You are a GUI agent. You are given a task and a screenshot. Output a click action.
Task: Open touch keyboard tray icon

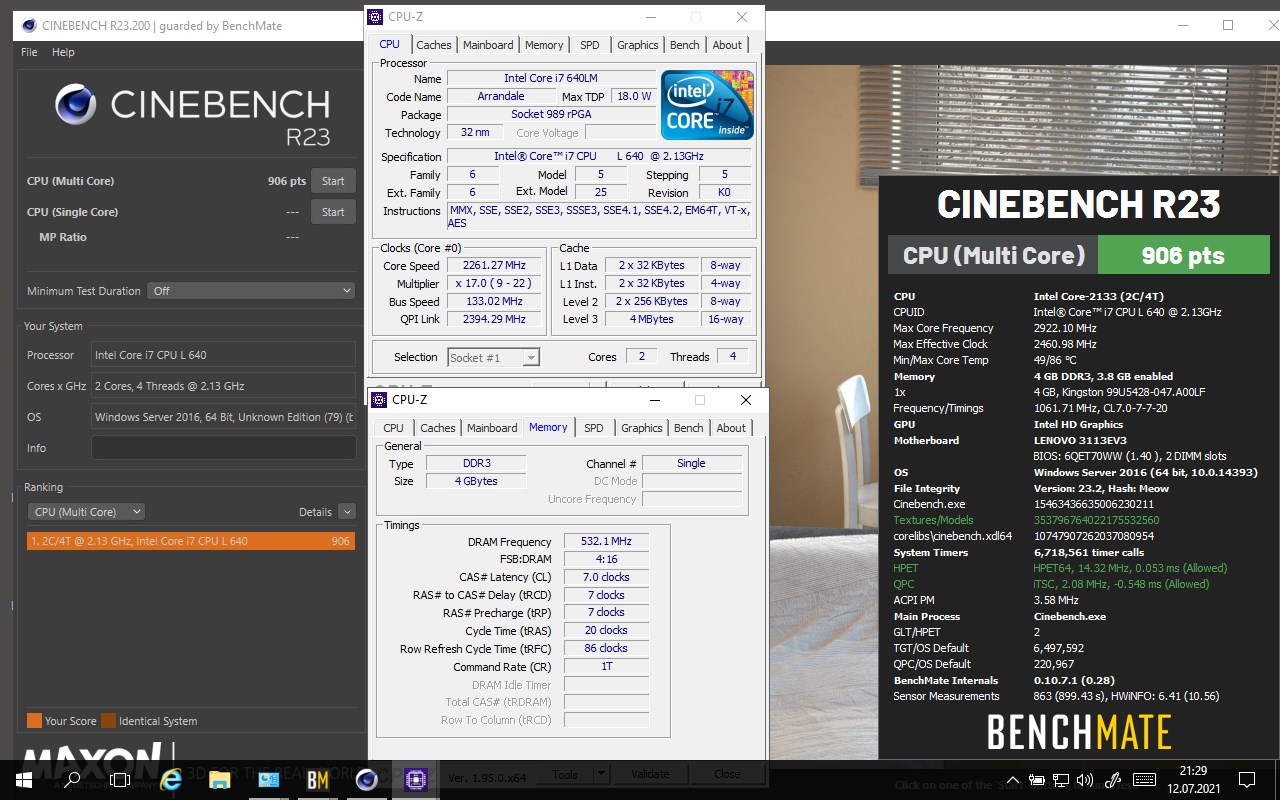pos(1142,780)
